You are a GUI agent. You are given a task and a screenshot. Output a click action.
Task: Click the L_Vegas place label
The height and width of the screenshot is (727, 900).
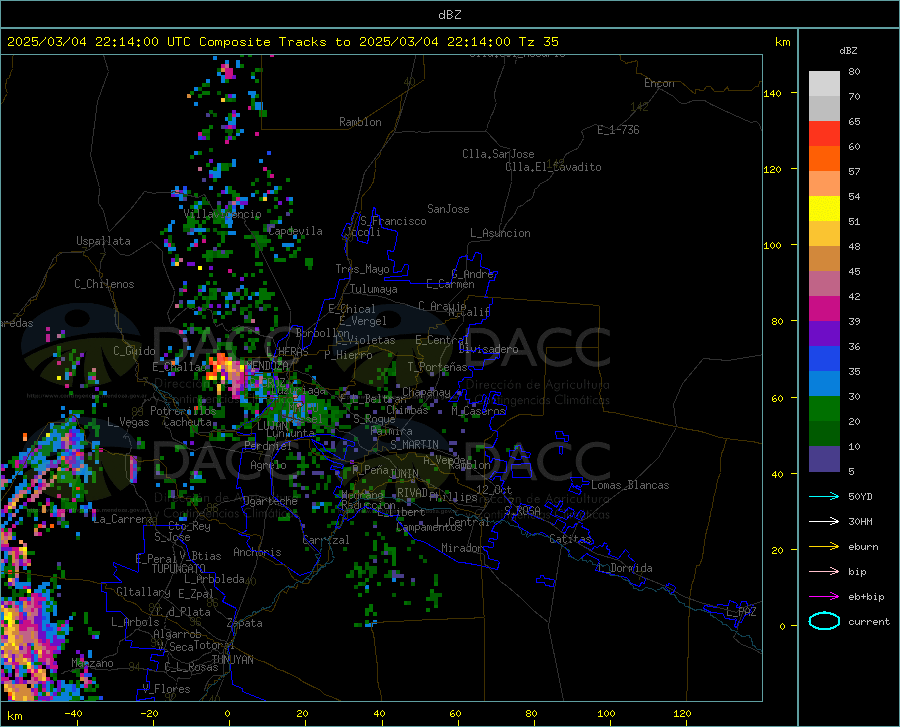[x=128, y=422]
